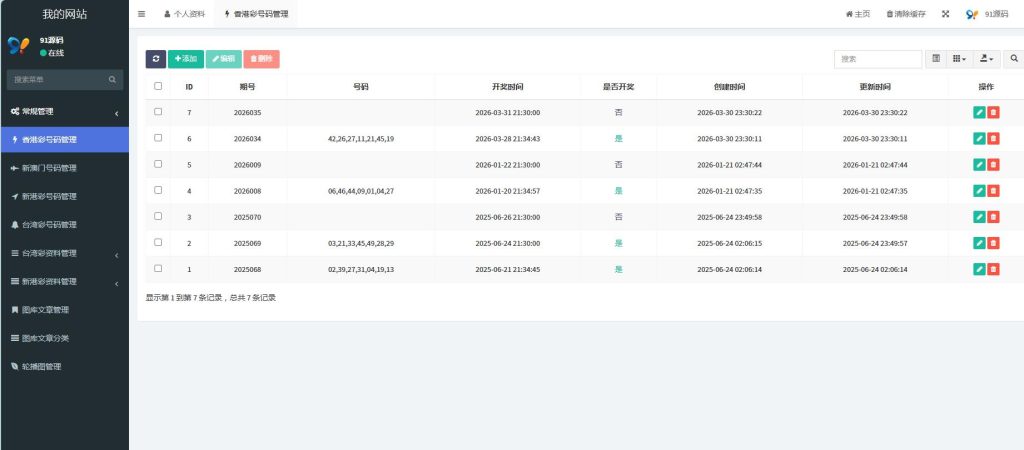The width and height of the screenshot is (1024, 450).
Task: Click the 搜索 input above the table
Action: click(x=877, y=59)
